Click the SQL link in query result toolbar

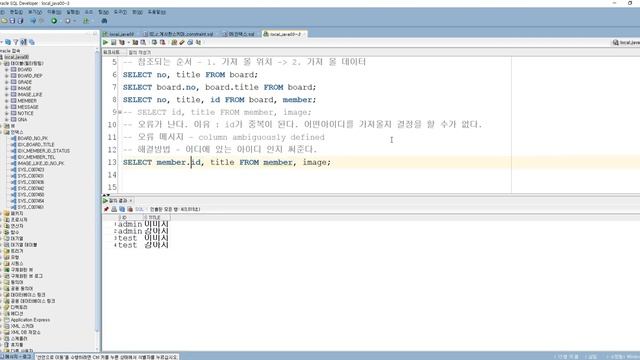click(139, 209)
